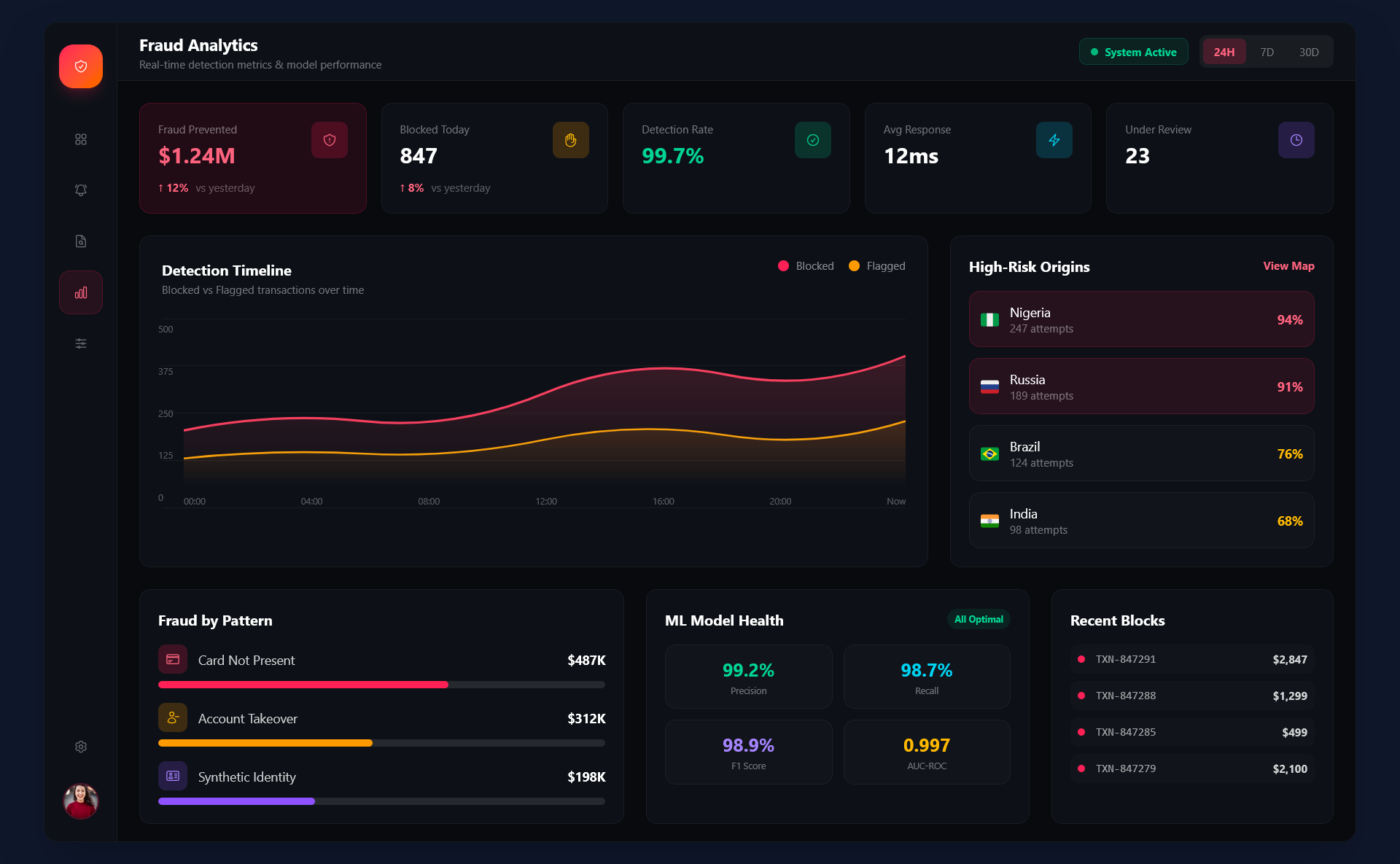Open View Map in High-Risk Origins
The image size is (1400, 864).
(x=1288, y=265)
